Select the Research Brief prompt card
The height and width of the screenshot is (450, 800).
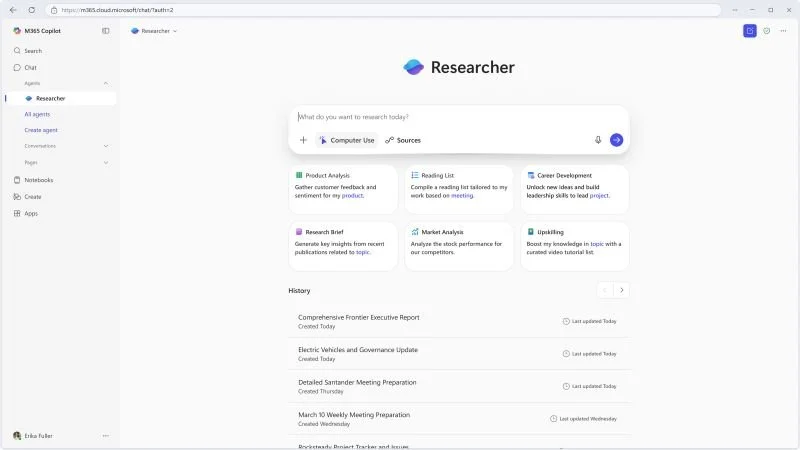click(343, 246)
